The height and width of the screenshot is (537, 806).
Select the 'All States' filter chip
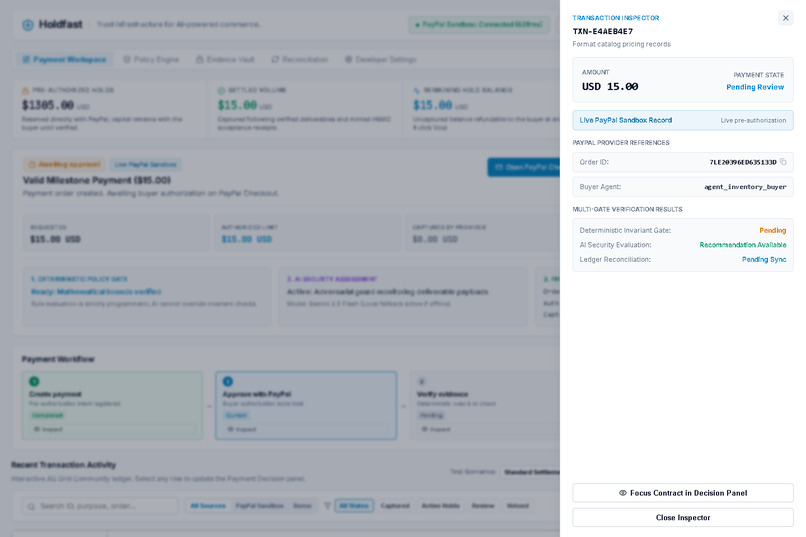(x=354, y=506)
